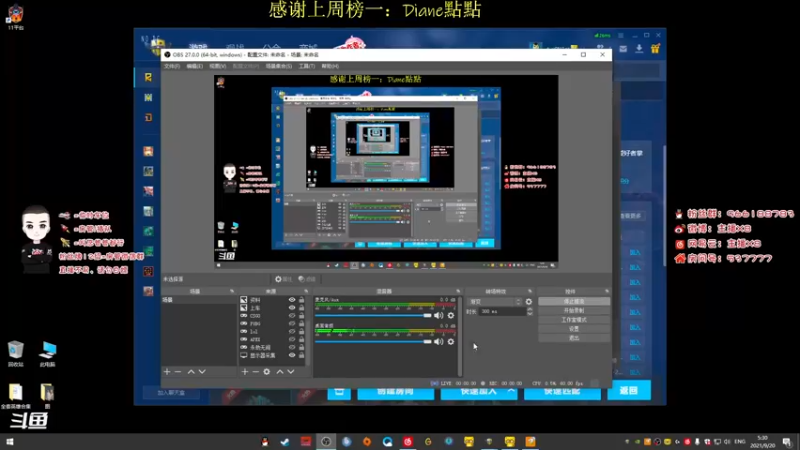The image size is (800, 450).
Task: Add a new scene with the plus icon
Action: click(167, 372)
